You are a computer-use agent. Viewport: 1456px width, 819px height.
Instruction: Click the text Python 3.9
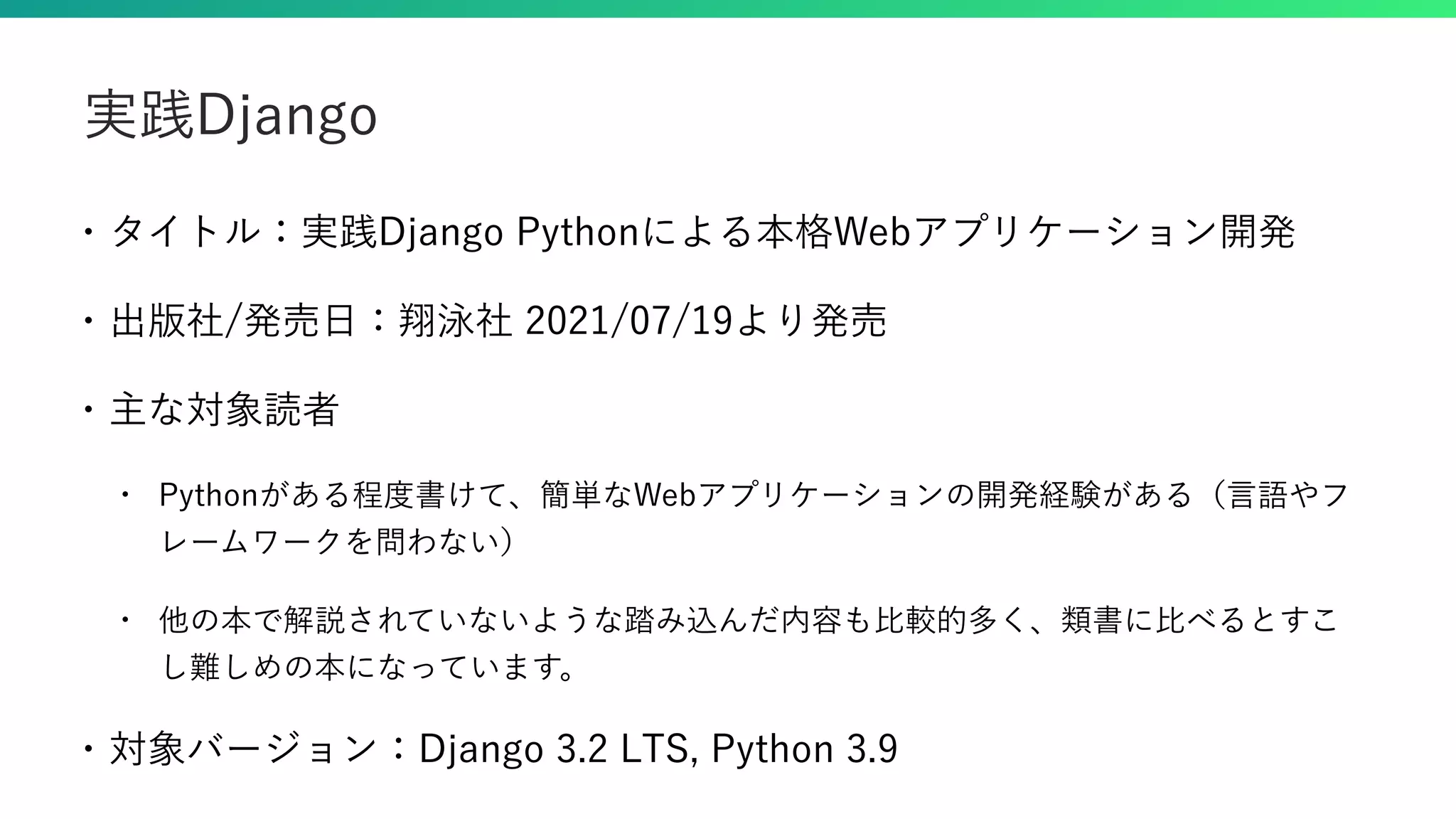(804, 749)
